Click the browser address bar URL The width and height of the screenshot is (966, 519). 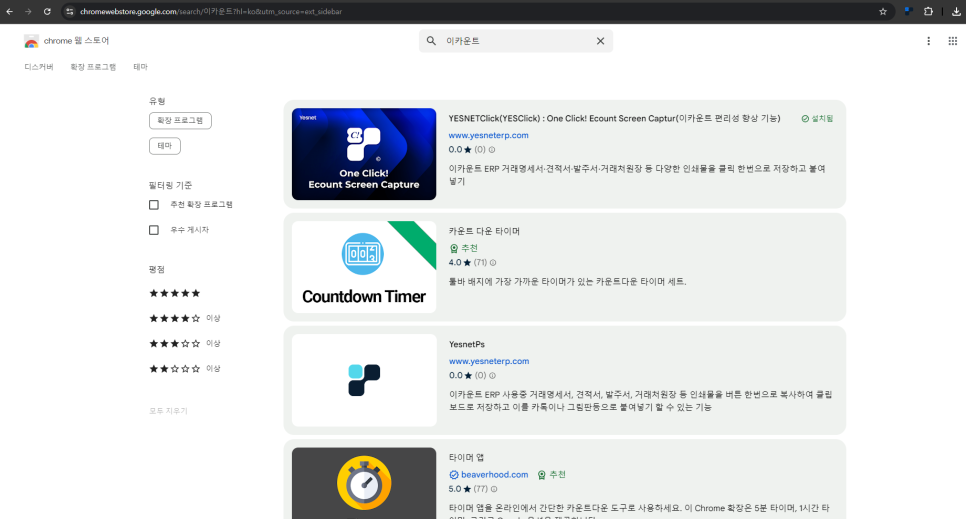click(x=211, y=12)
